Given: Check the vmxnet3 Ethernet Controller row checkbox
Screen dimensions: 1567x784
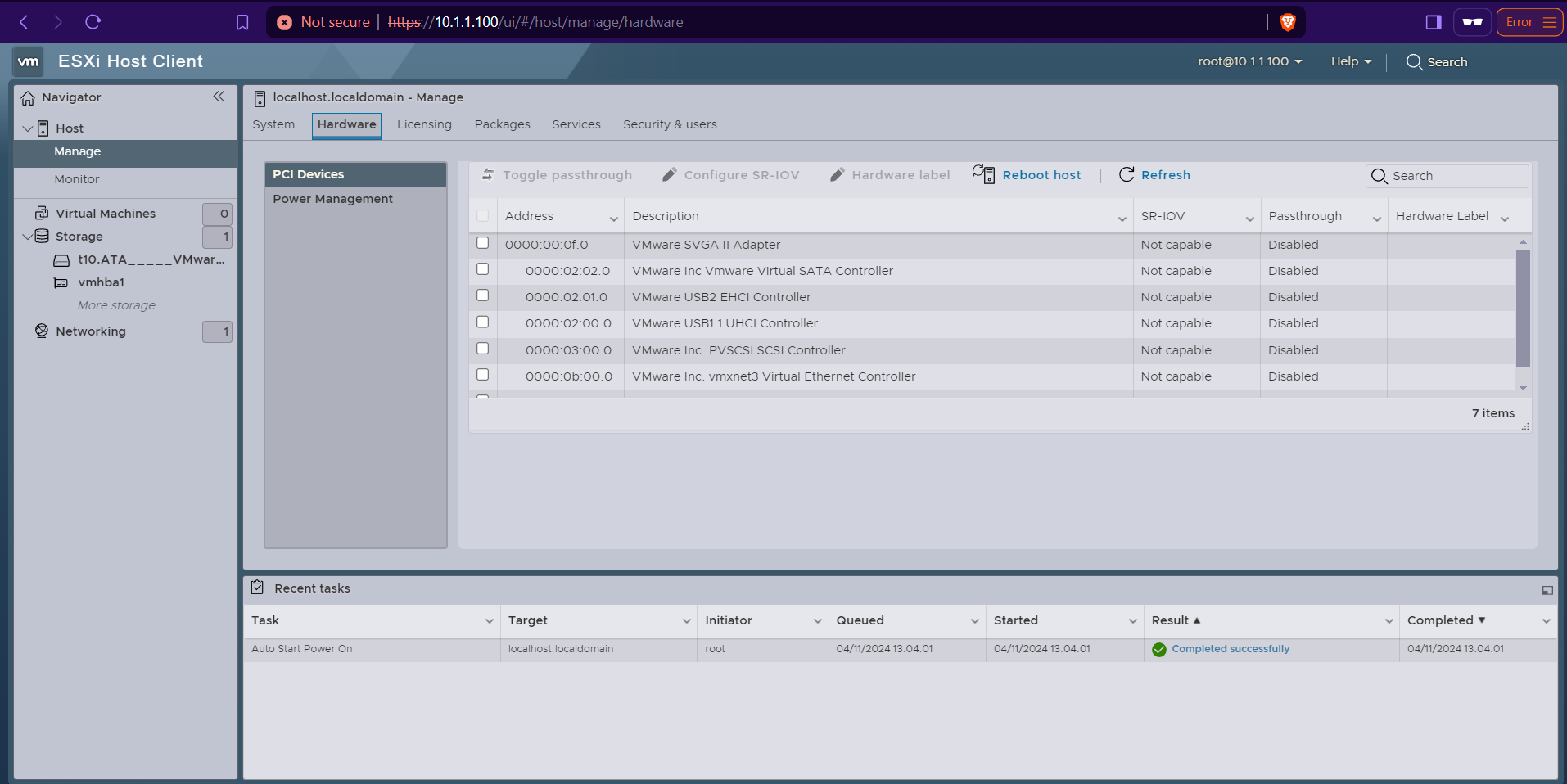Looking at the screenshot, I should click(483, 375).
